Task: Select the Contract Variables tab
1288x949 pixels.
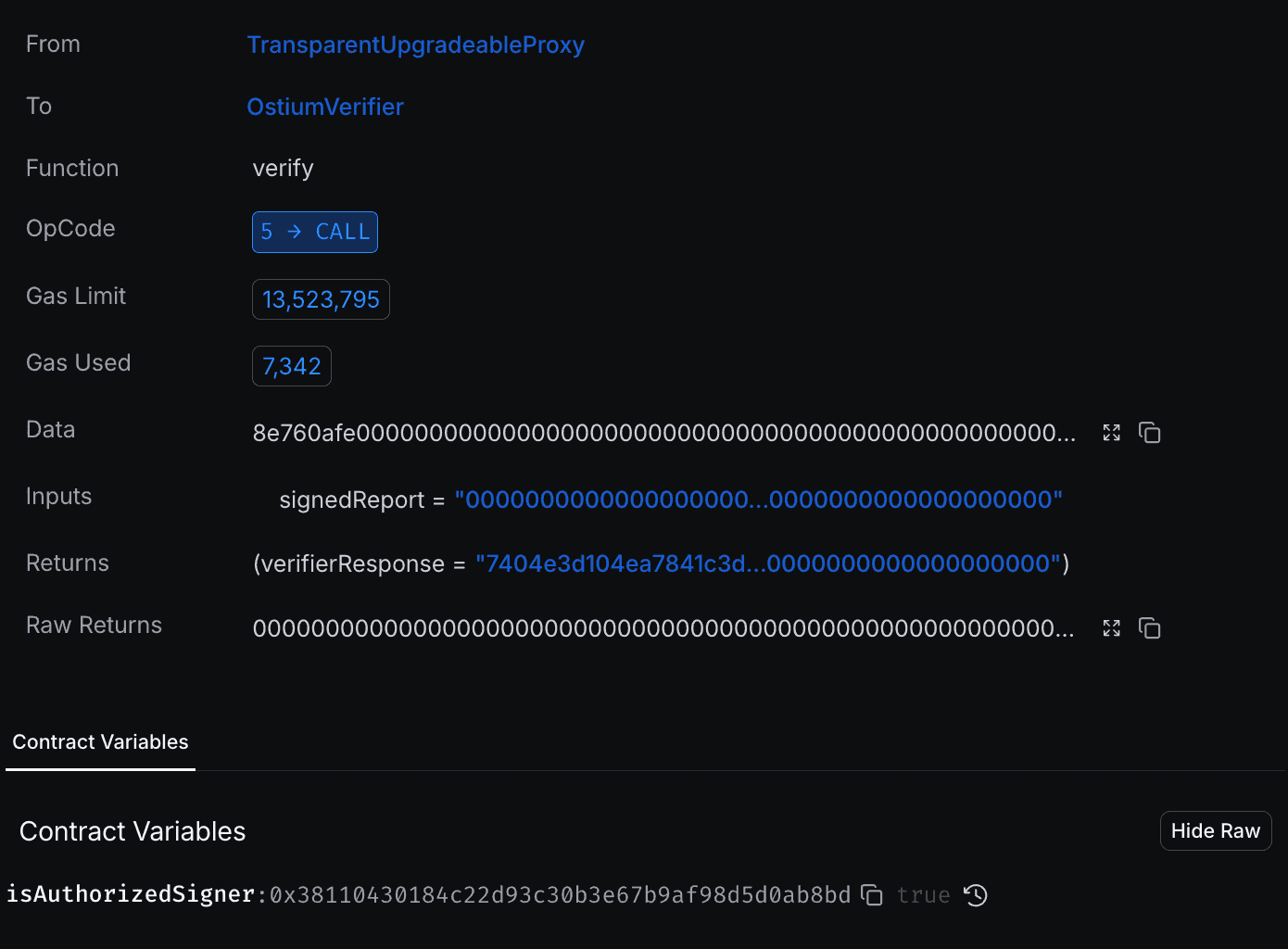Action: pos(100,742)
